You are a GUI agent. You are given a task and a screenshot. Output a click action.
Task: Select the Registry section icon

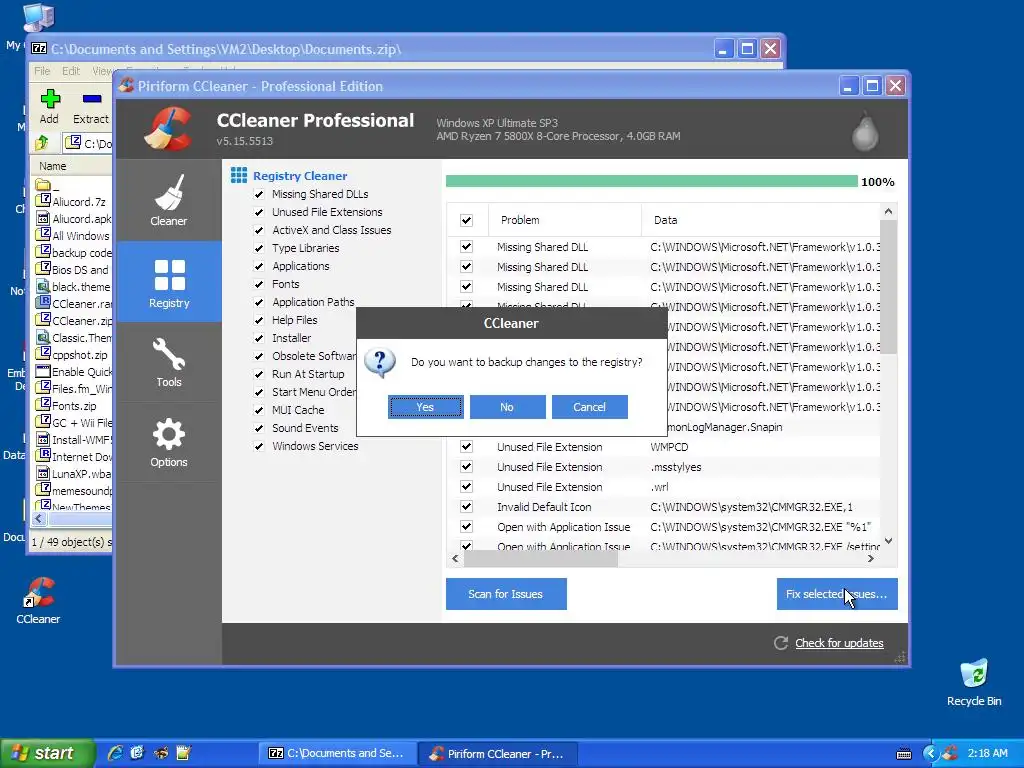[169, 275]
